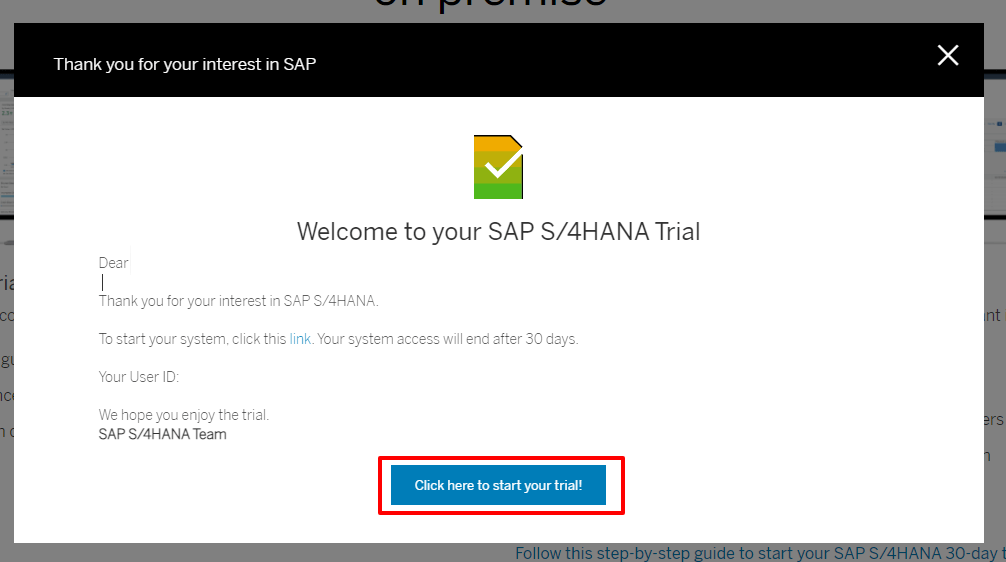Click the 'Trial' word in the welcome heading
1006x562 pixels.
[x=677, y=232]
